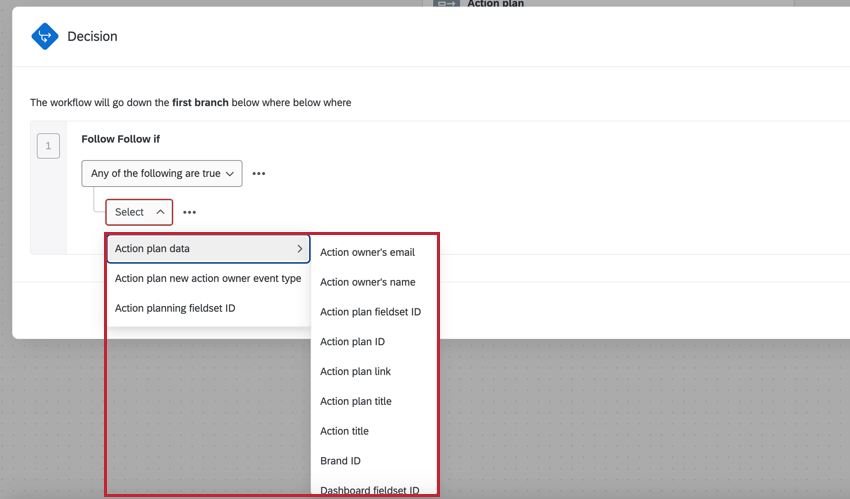Click the branch number 1 box

pyautogui.click(x=48, y=146)
